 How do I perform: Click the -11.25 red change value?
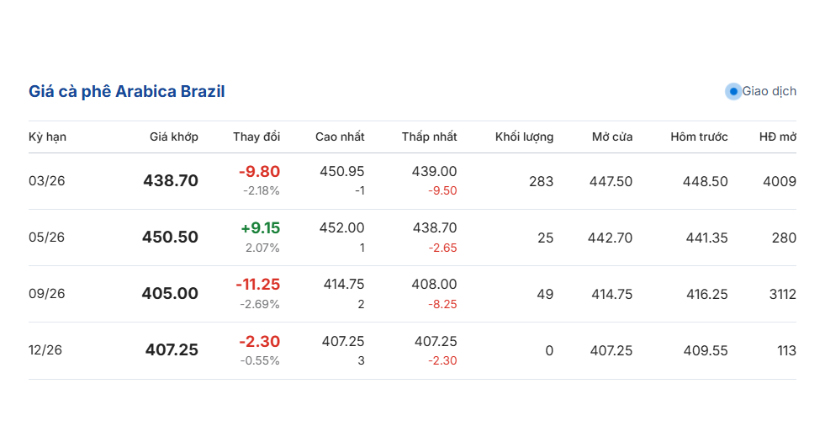click(258, 284)
